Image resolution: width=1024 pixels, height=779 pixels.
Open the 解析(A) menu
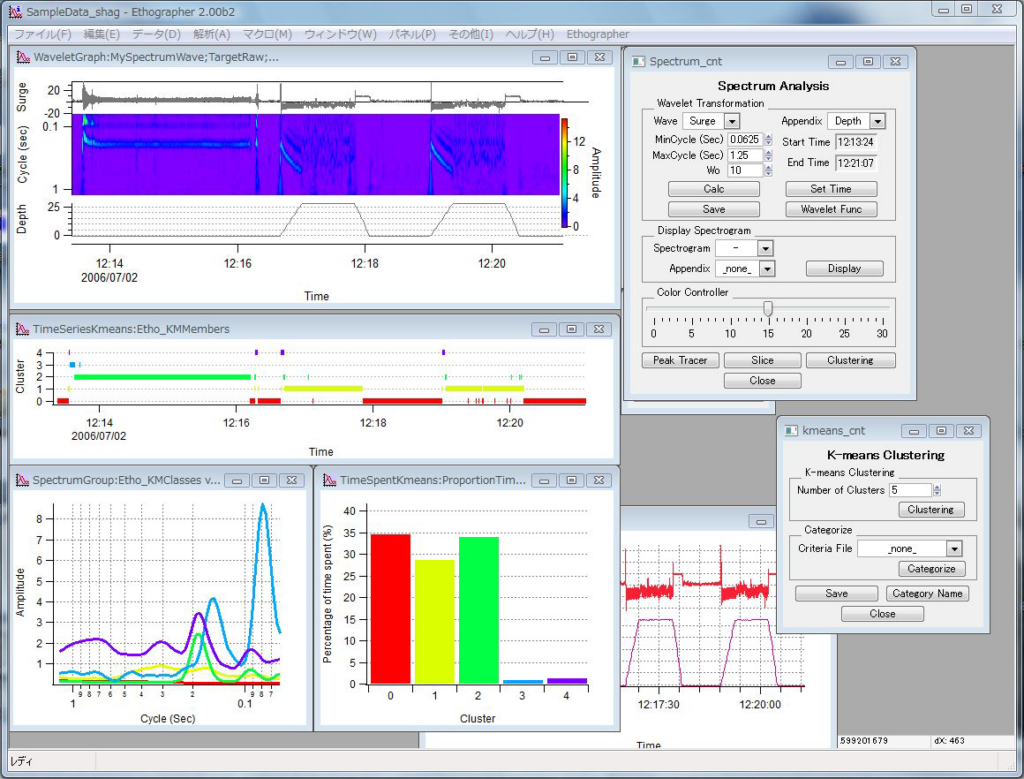tap(211, 34)
